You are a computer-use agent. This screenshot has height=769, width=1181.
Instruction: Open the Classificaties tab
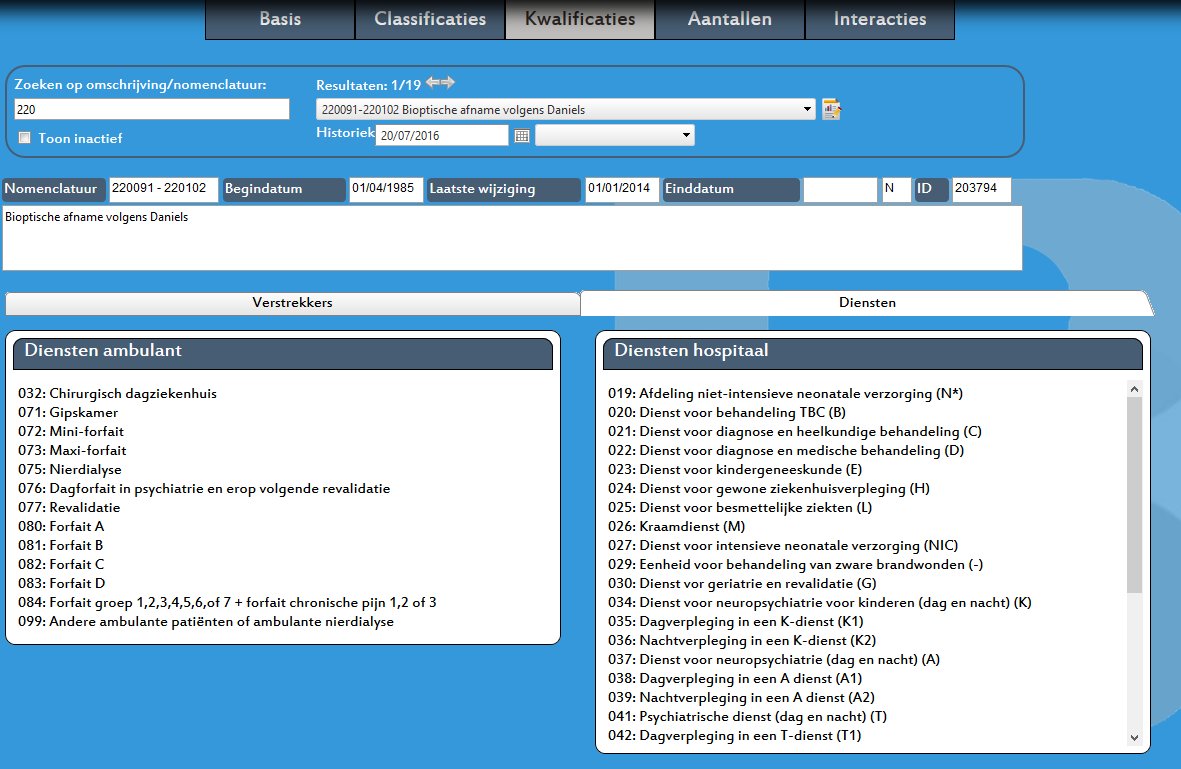tap(430, 20)
